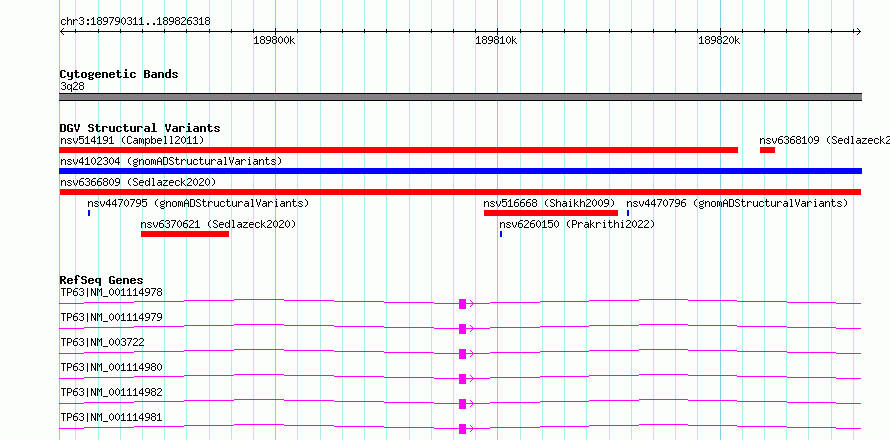Image resolution: width=890 pixels, height=440 pixels.
Task: Select the TP63 NM_001114981 exon block
Action: [x=463, y=429]
